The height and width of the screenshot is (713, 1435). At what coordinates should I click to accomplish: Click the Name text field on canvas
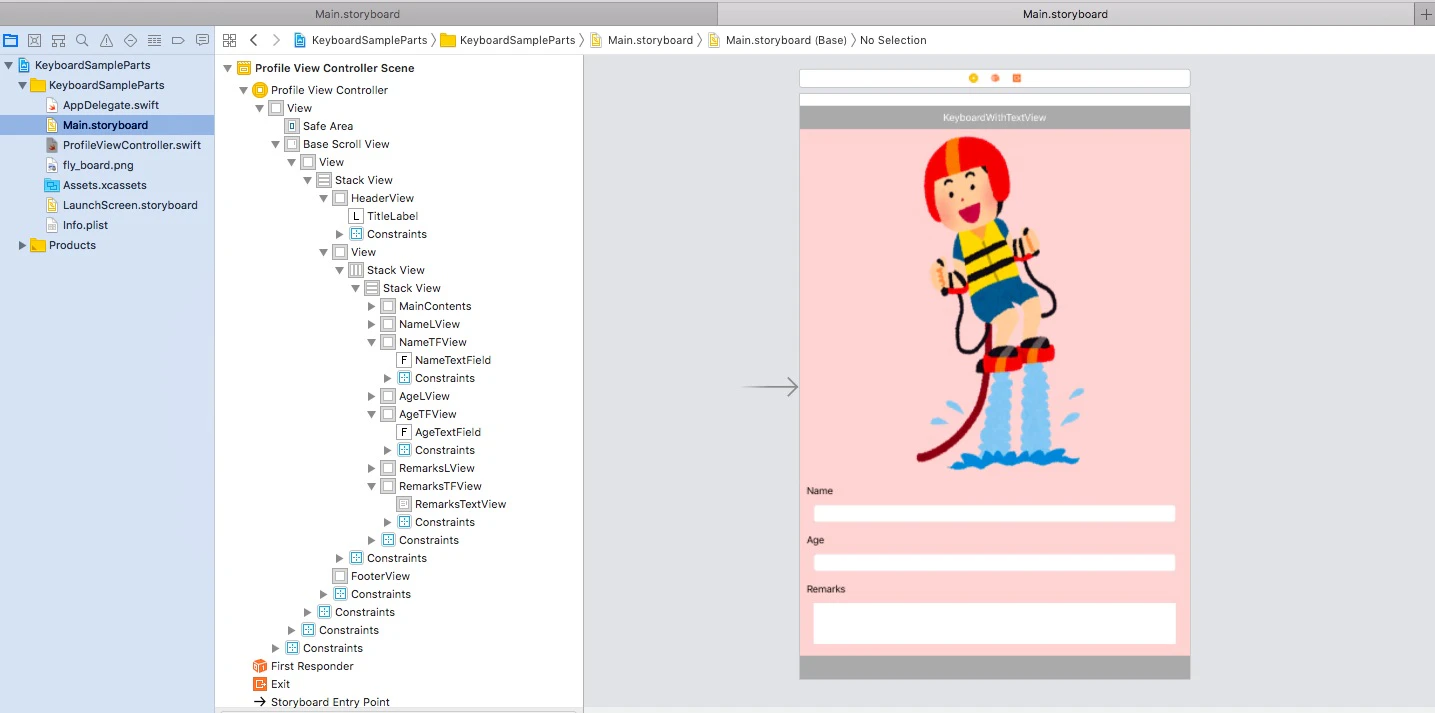click(x=994, y=513)
